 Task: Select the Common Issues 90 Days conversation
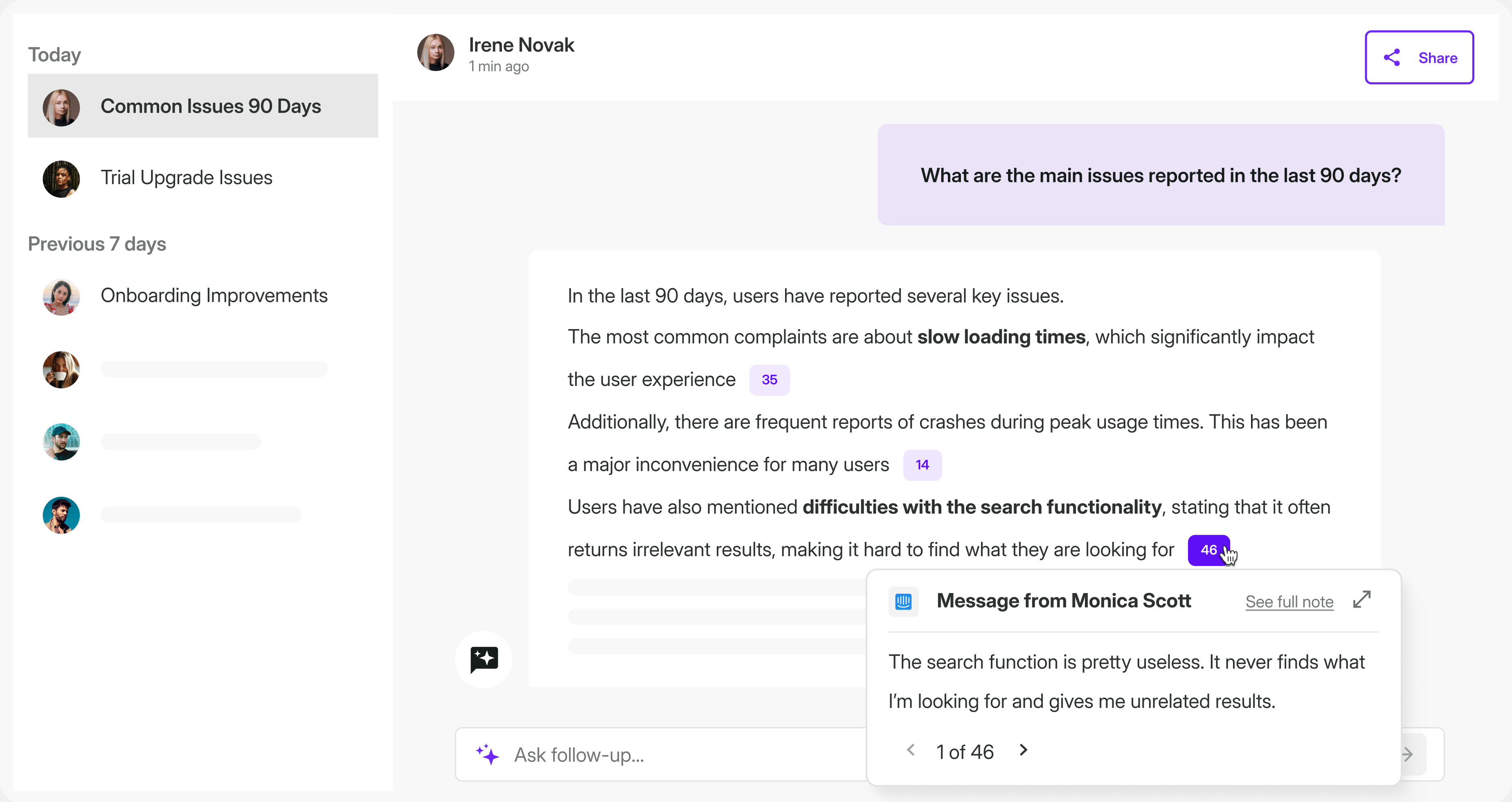pyautogui.click(x=211, y=106)
